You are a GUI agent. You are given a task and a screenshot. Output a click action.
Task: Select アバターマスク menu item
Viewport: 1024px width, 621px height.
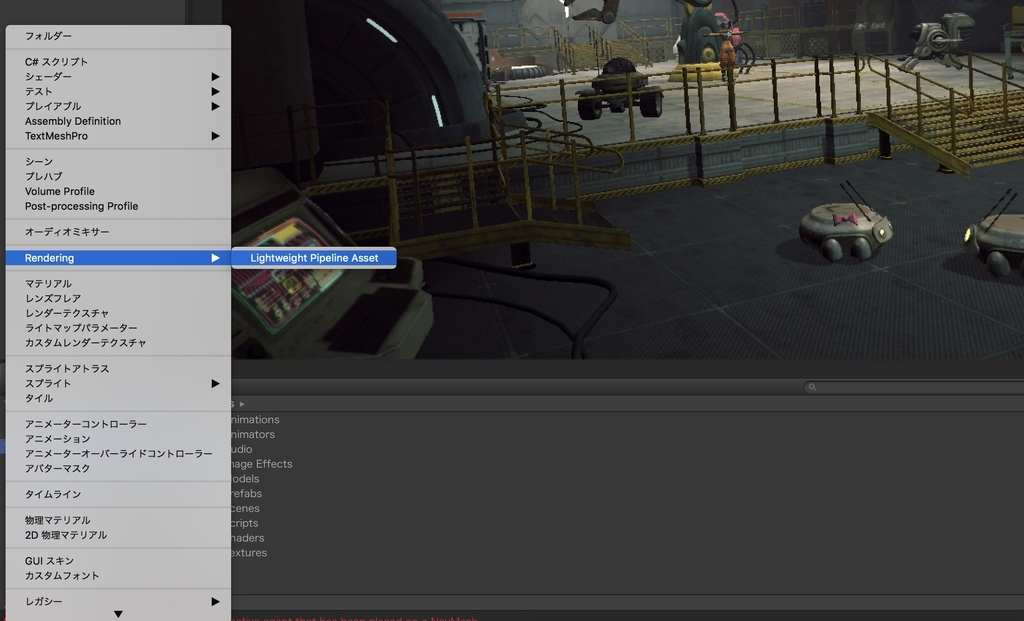tap(118, 469)
